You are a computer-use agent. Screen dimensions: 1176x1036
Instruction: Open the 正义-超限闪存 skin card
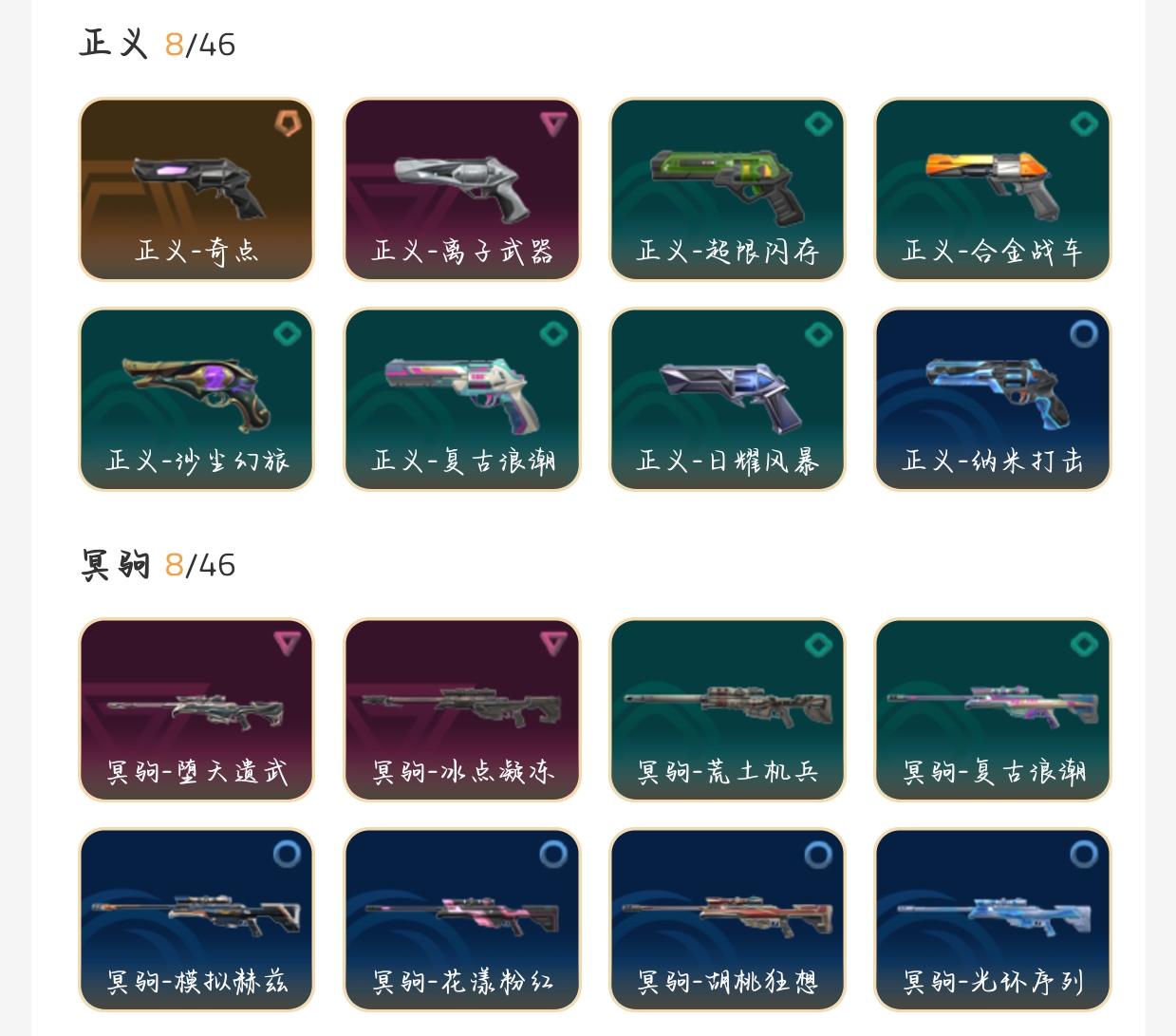click(x=727, y=190)
